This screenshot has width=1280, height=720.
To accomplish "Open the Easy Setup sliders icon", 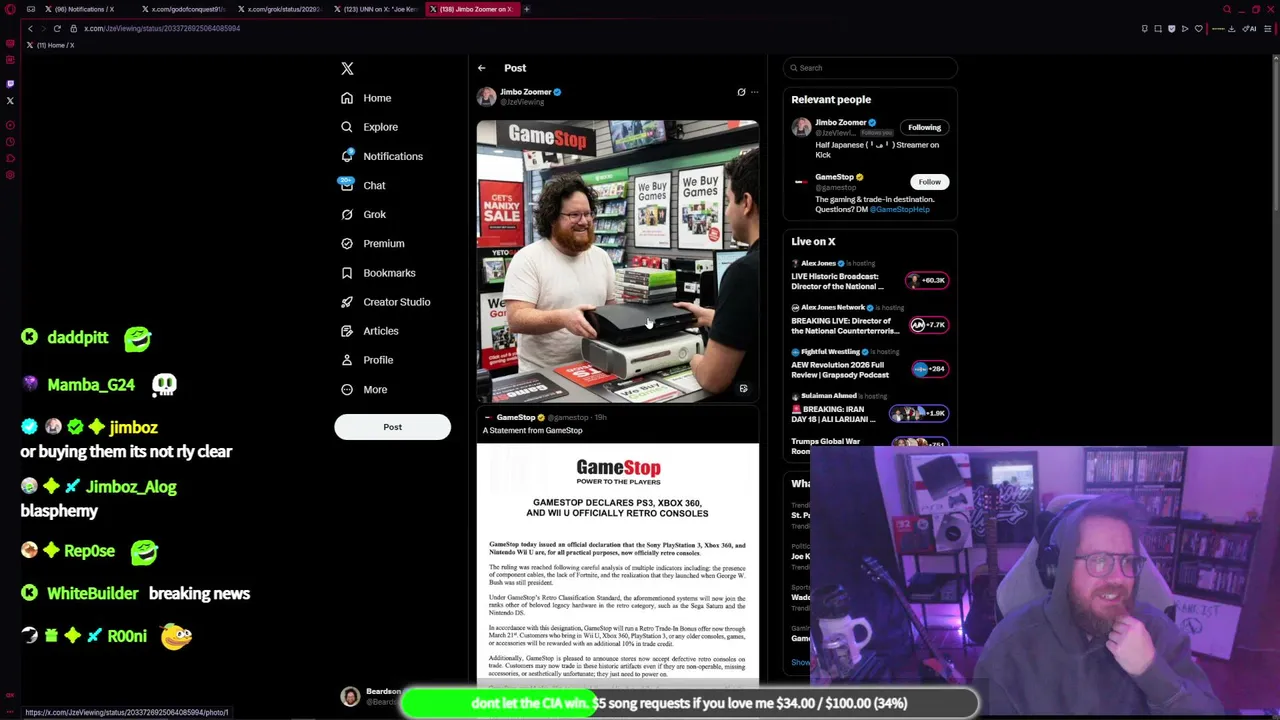I will click(x=1269, y=28).
